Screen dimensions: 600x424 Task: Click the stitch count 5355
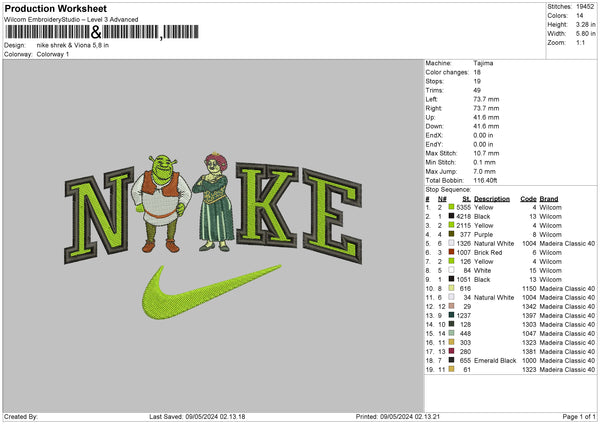[x=463, y=207]
